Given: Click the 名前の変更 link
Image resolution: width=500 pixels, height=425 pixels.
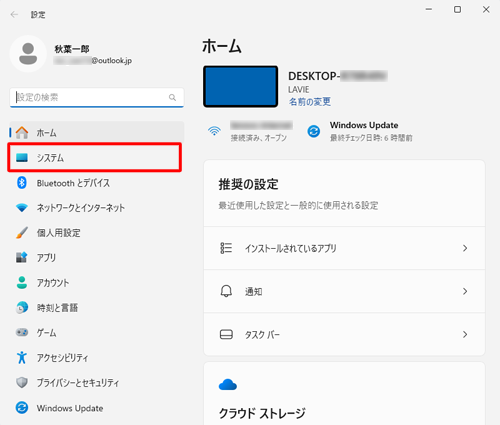Looking at the screenshot, I should point(310,101).
